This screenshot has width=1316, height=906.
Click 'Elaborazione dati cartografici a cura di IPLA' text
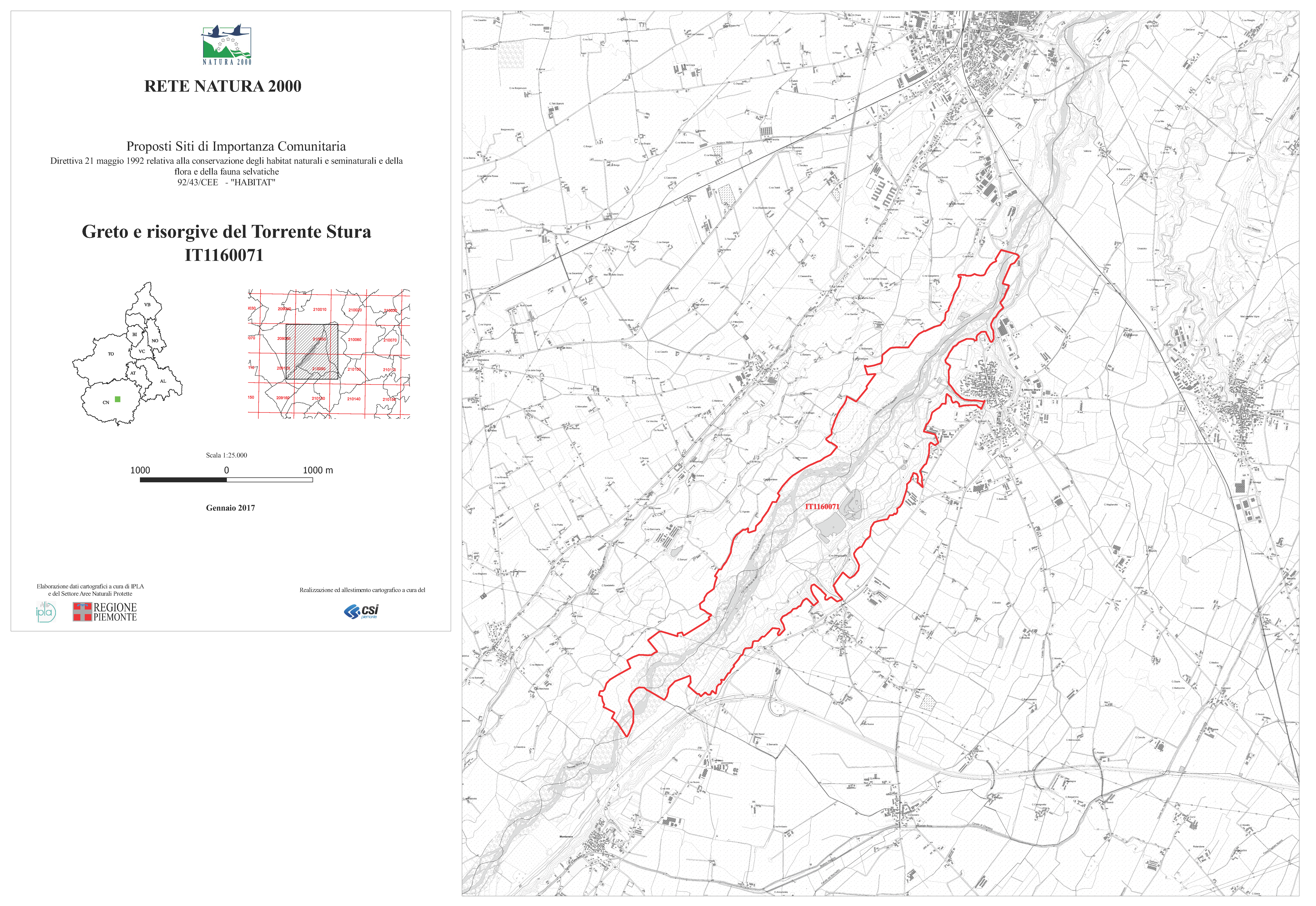90,586
